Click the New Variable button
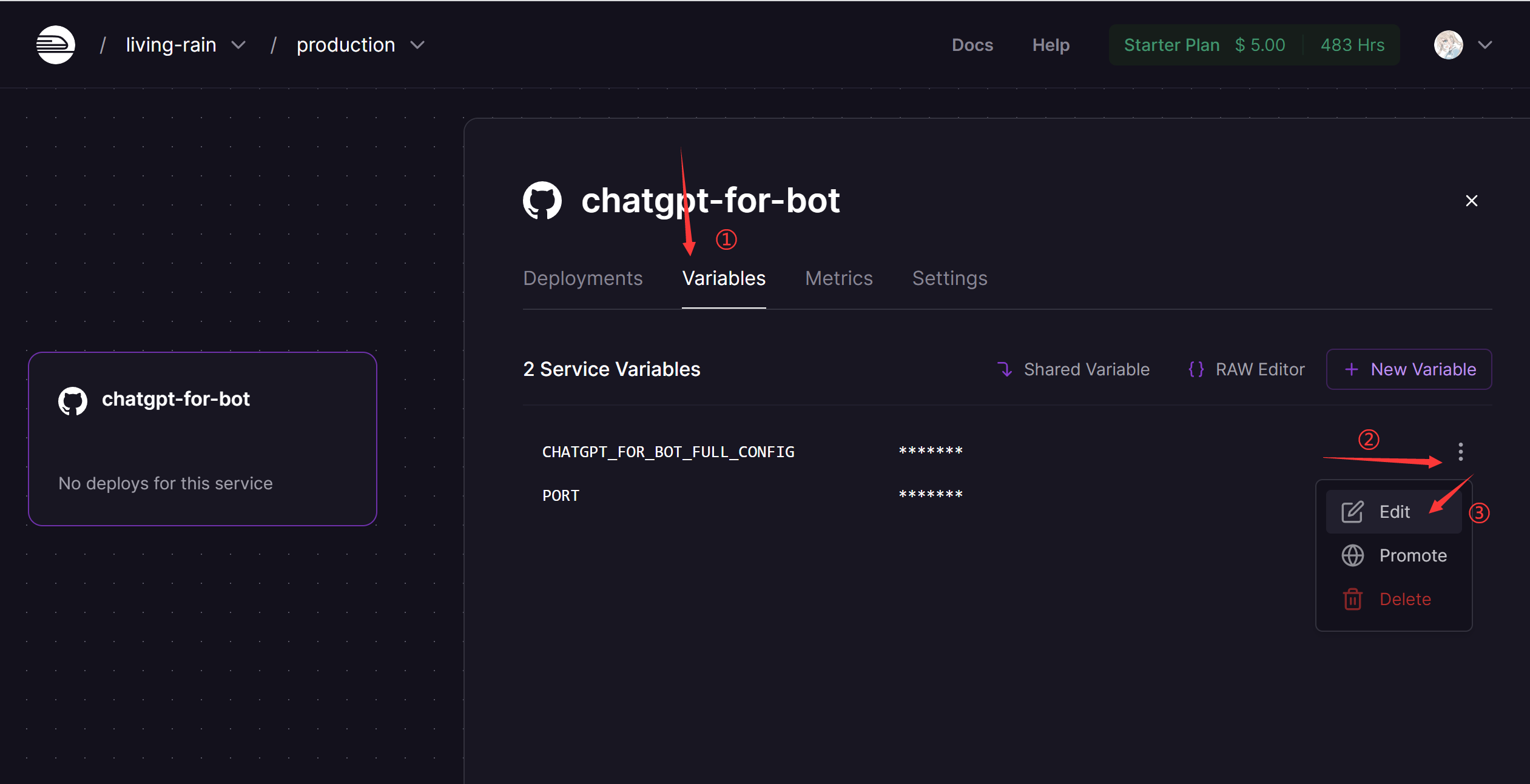This screenshot has width=1530, height=784. (x=1409, y=369)
